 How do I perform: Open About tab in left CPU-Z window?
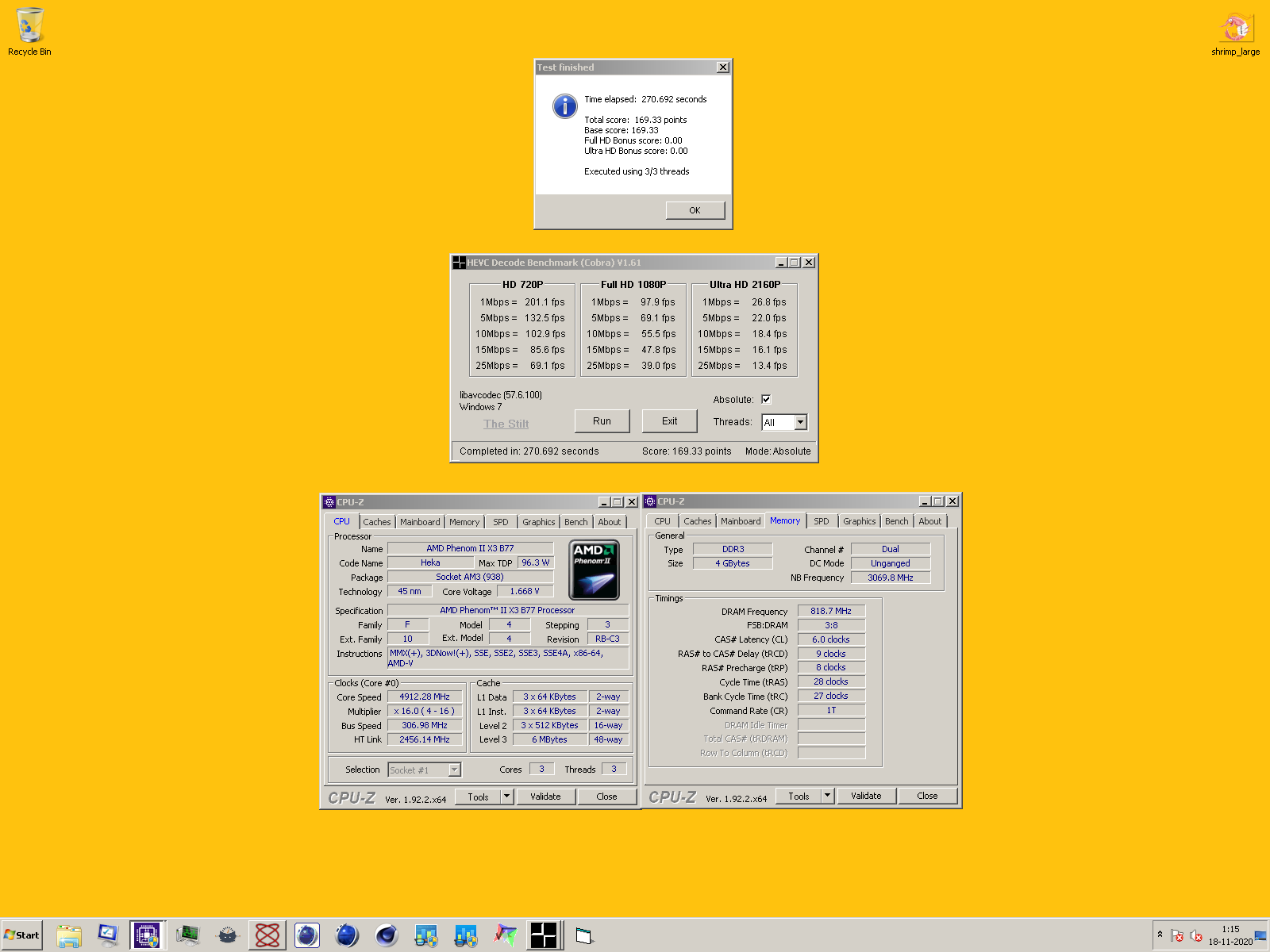tap(610, 522)
